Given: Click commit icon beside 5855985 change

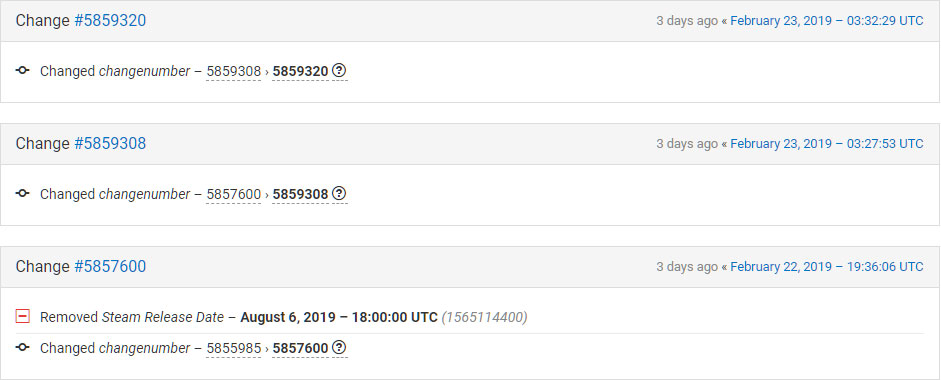Looking at the screenshot, I should 23,348.
